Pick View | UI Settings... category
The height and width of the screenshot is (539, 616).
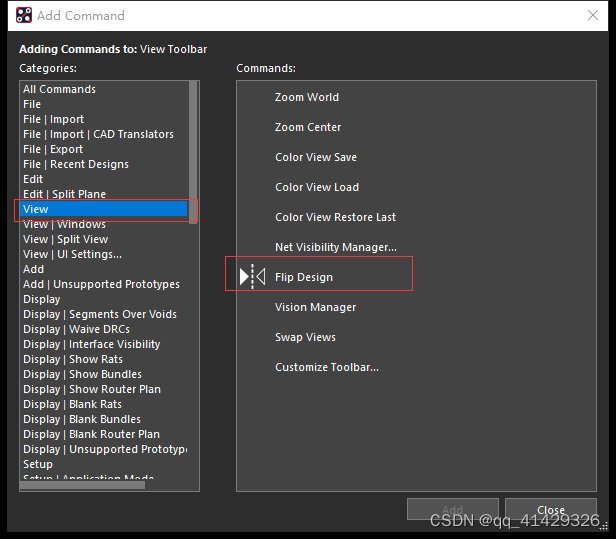pyautogui.click(x=72, y=254)
